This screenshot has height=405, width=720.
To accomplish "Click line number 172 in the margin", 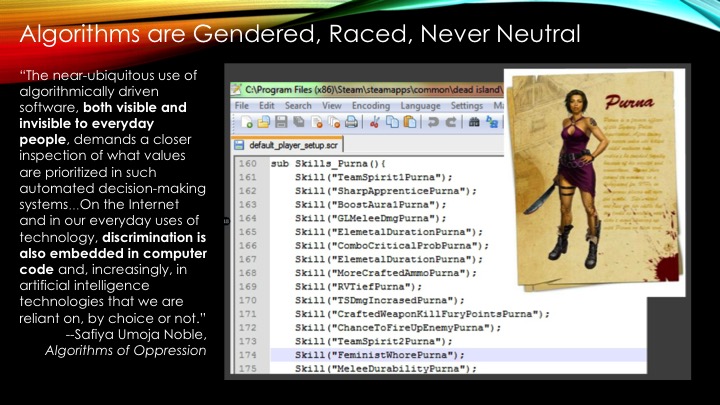I will coord(248,328).
